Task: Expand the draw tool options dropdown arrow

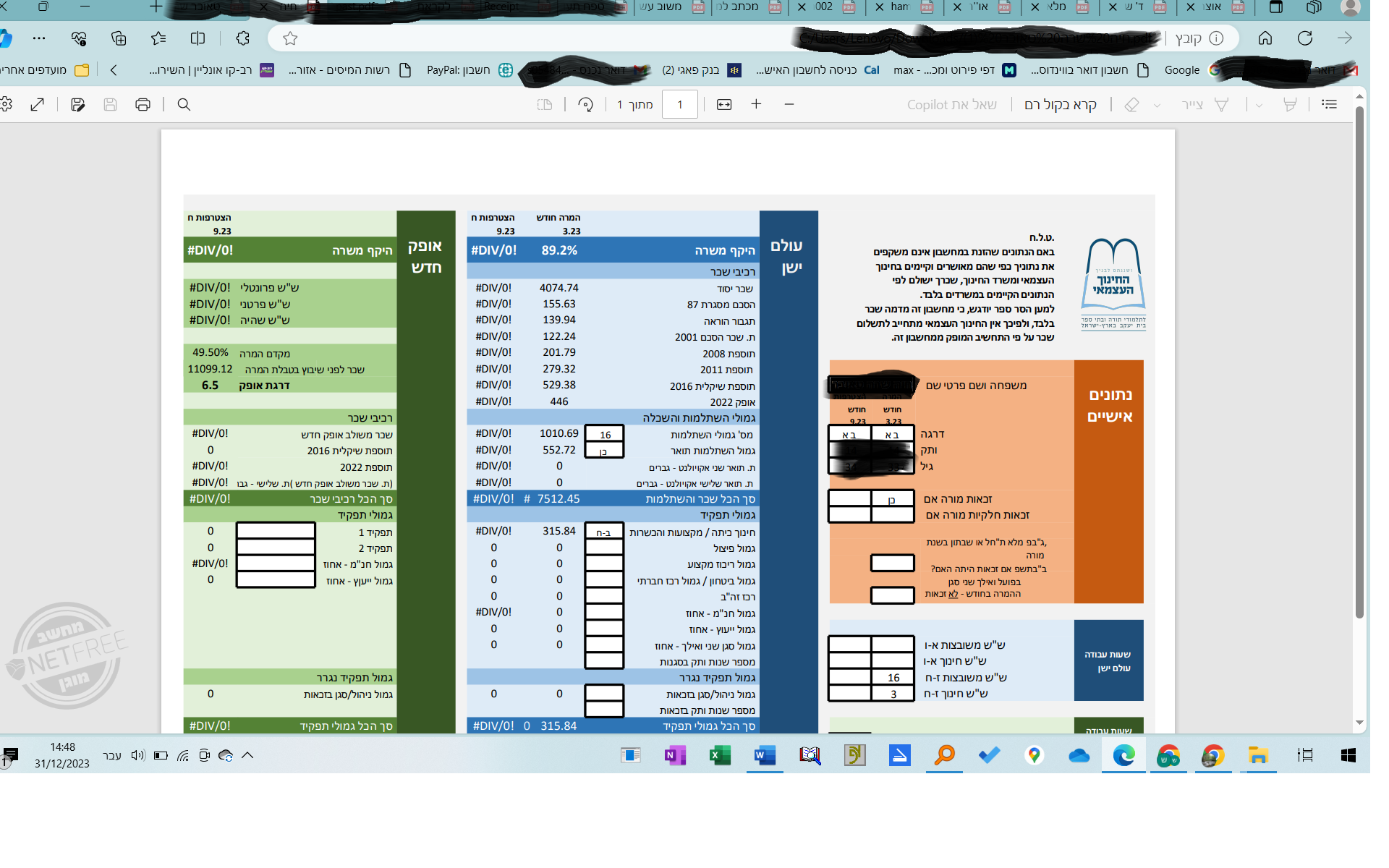Action: pyautogui.click(x=1259, y=106)
